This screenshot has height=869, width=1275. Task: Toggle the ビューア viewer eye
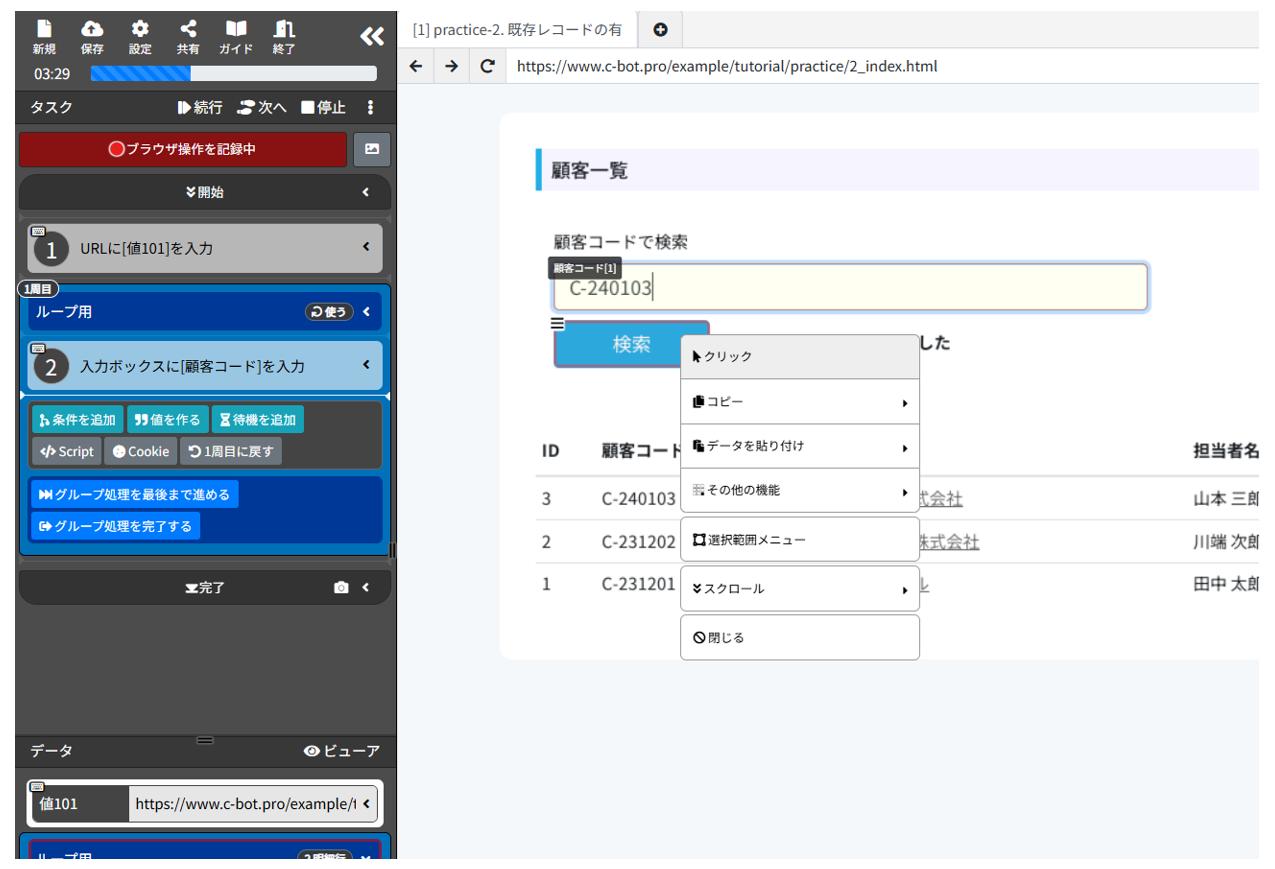click(x=342, y=751)
